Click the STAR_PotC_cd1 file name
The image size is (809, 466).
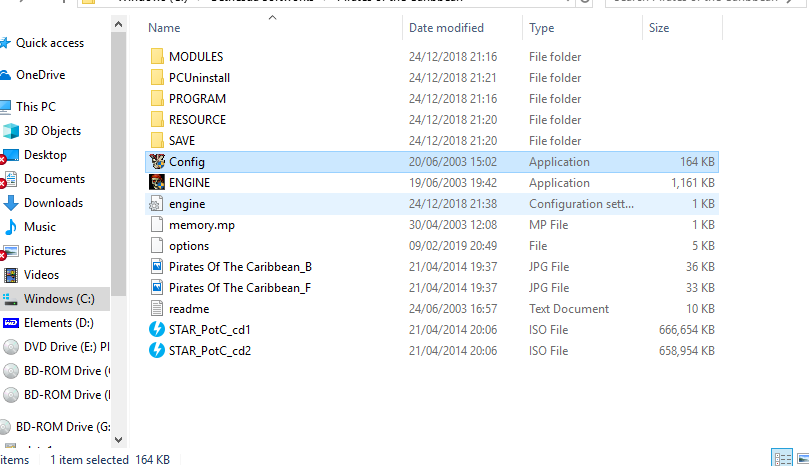click(209, 330)
